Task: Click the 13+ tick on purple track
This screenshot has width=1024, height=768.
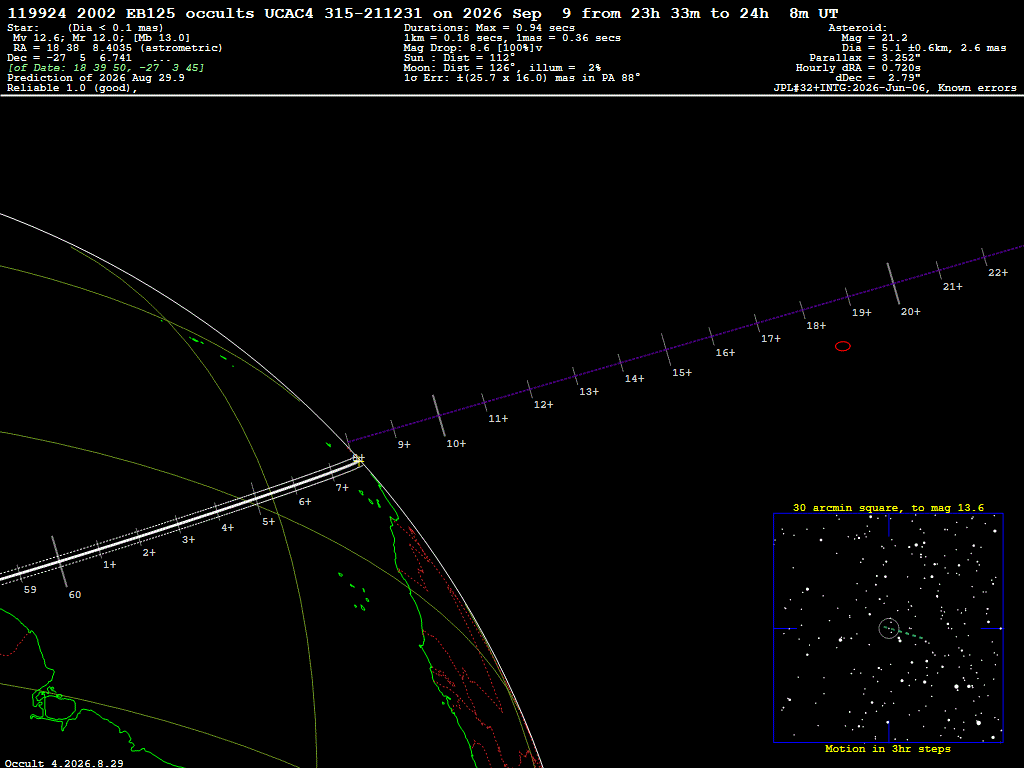Action: (x=588, y=391)
